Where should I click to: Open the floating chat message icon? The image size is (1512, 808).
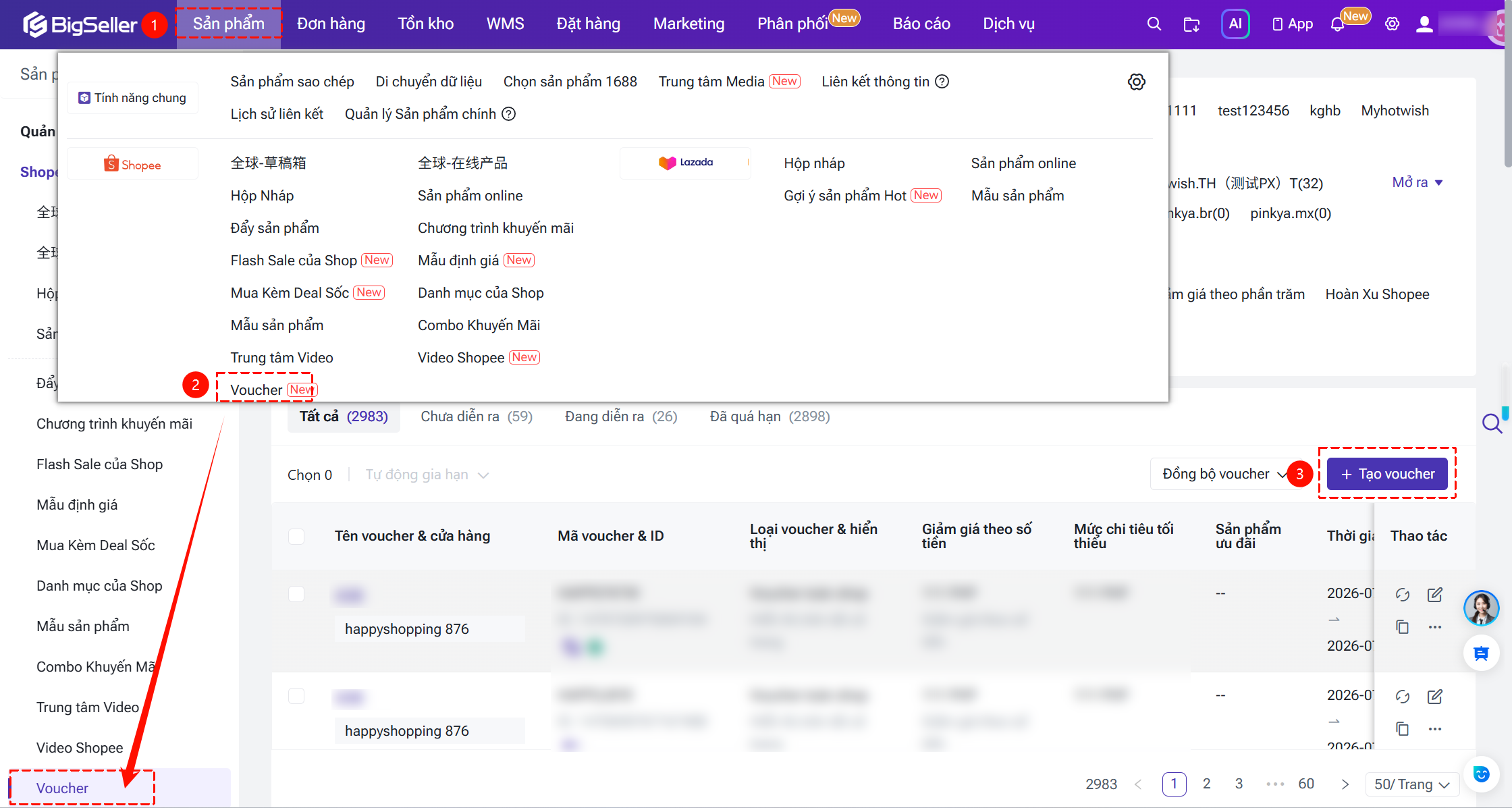point(1481,653)
